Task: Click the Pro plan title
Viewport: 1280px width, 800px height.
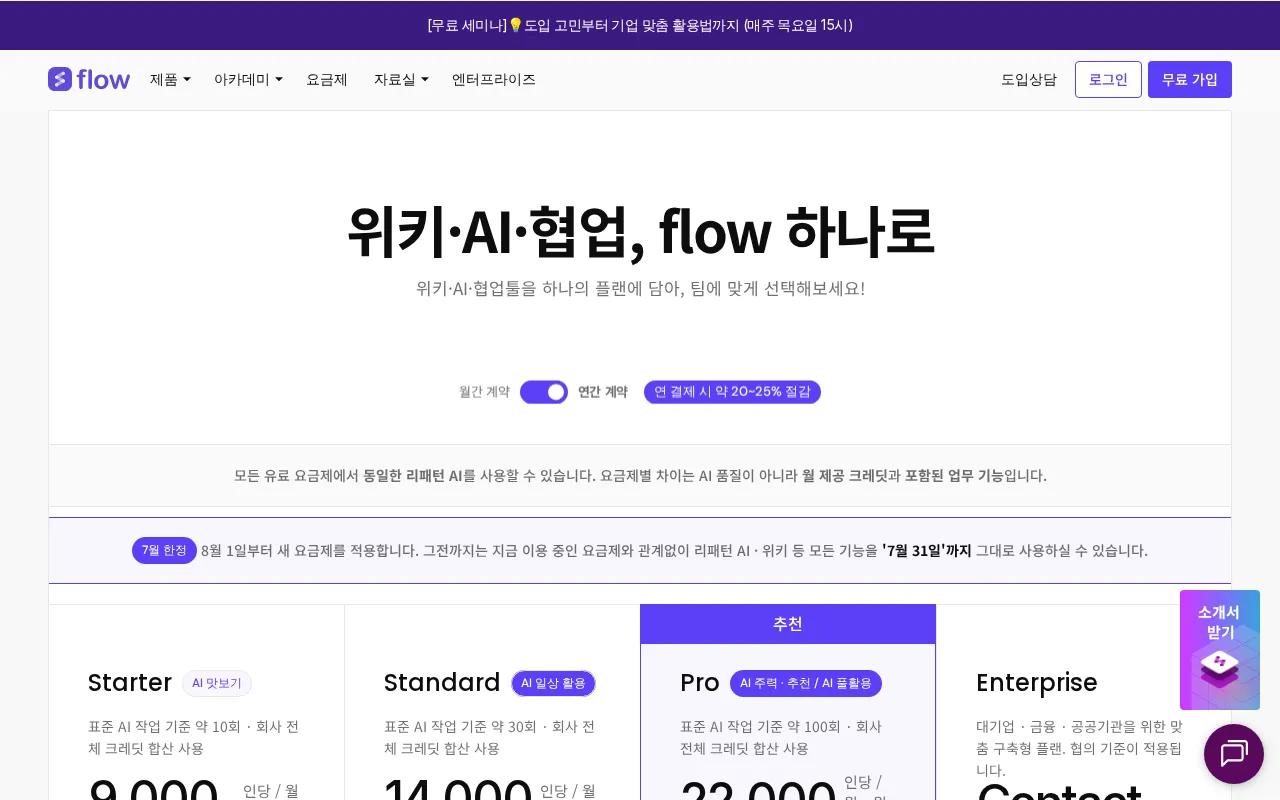Action: tap(700, 683)
